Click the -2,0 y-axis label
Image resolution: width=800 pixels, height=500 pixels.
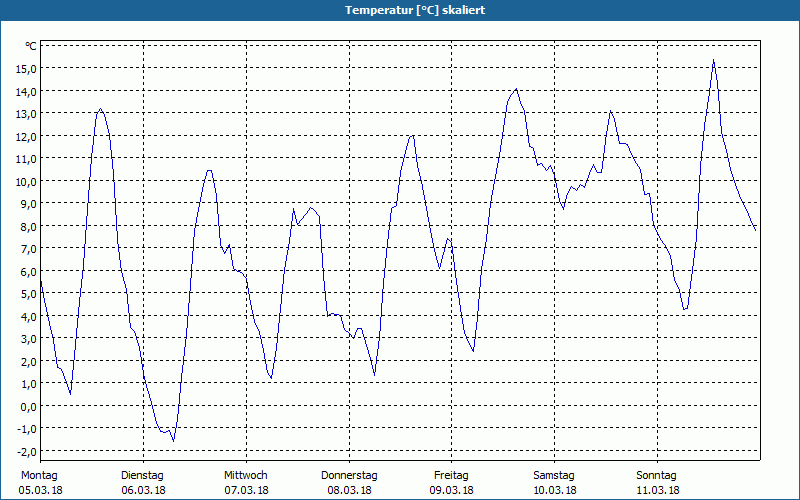pyautogui.click(x=27, y=451)
